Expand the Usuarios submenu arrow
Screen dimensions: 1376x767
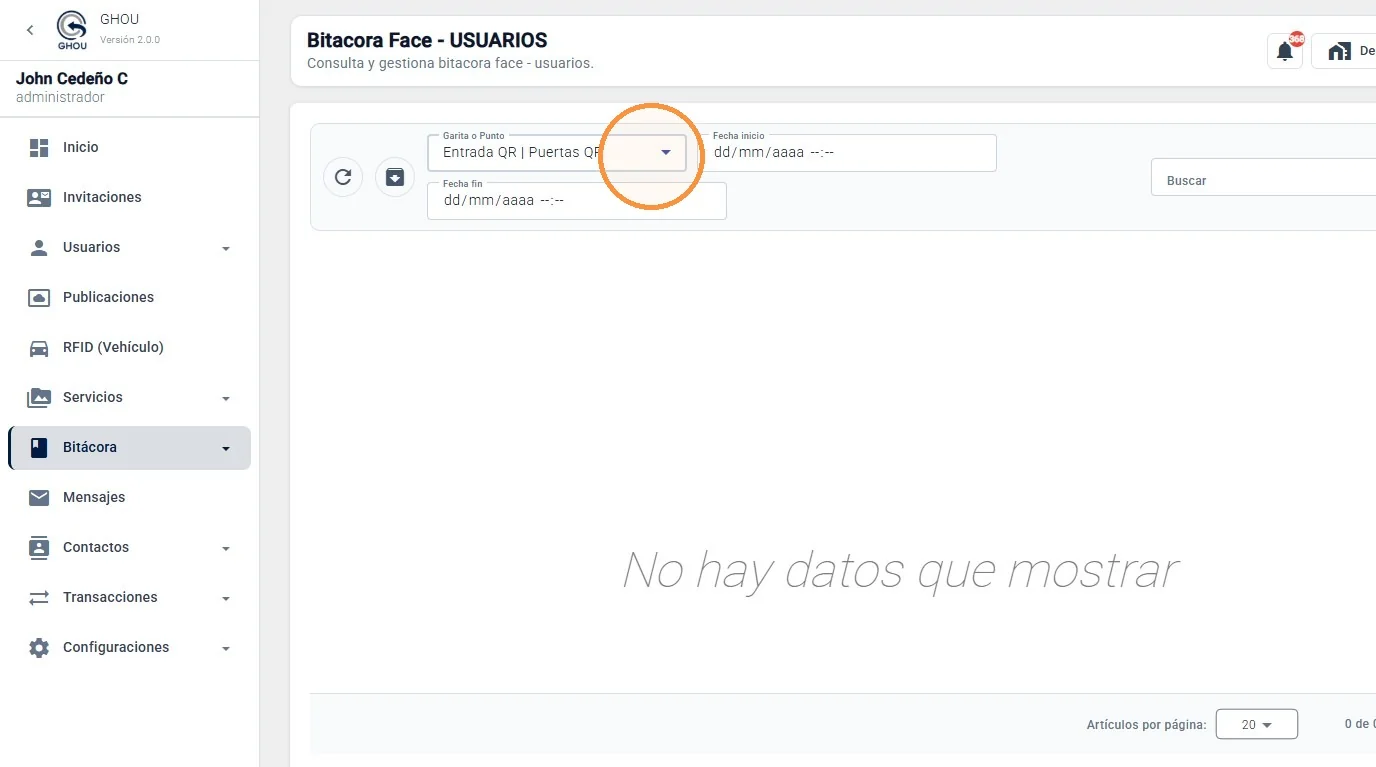click(226, 248)
